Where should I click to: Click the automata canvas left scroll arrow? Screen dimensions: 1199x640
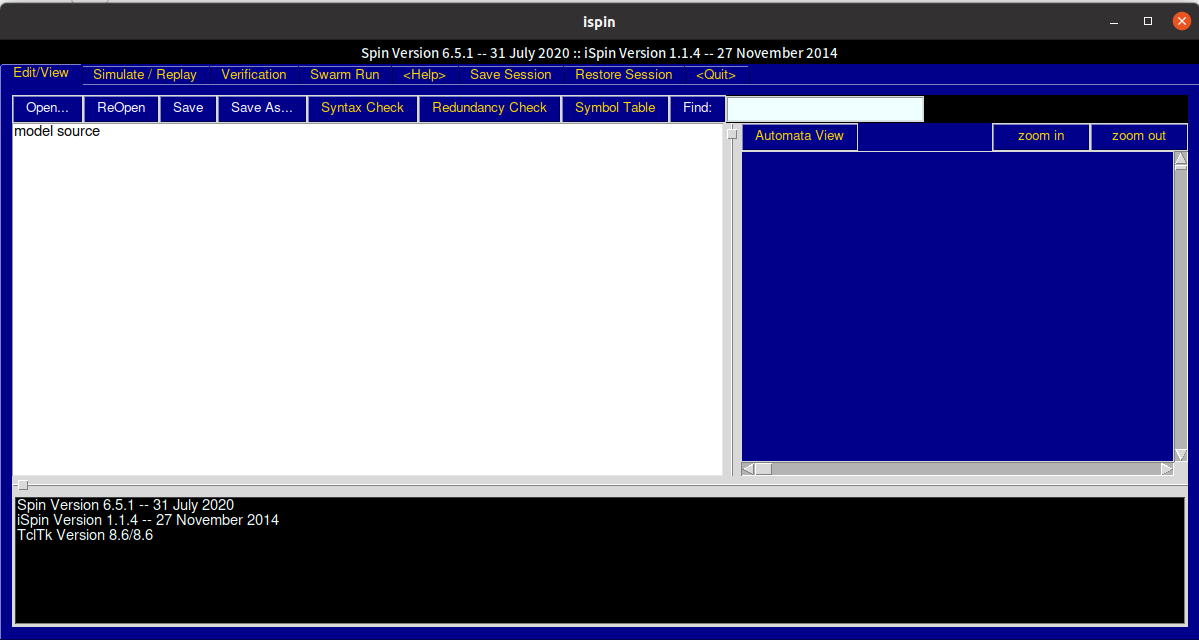point(749,469)
